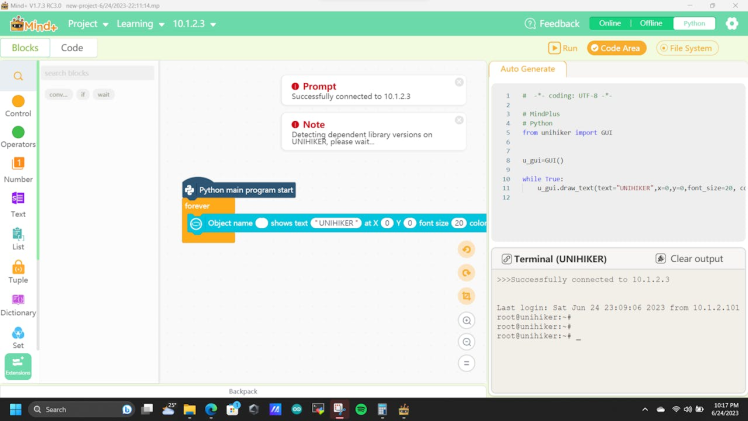Open the Project dropdown menu
The image size is (748, 421).
(88, 24)
